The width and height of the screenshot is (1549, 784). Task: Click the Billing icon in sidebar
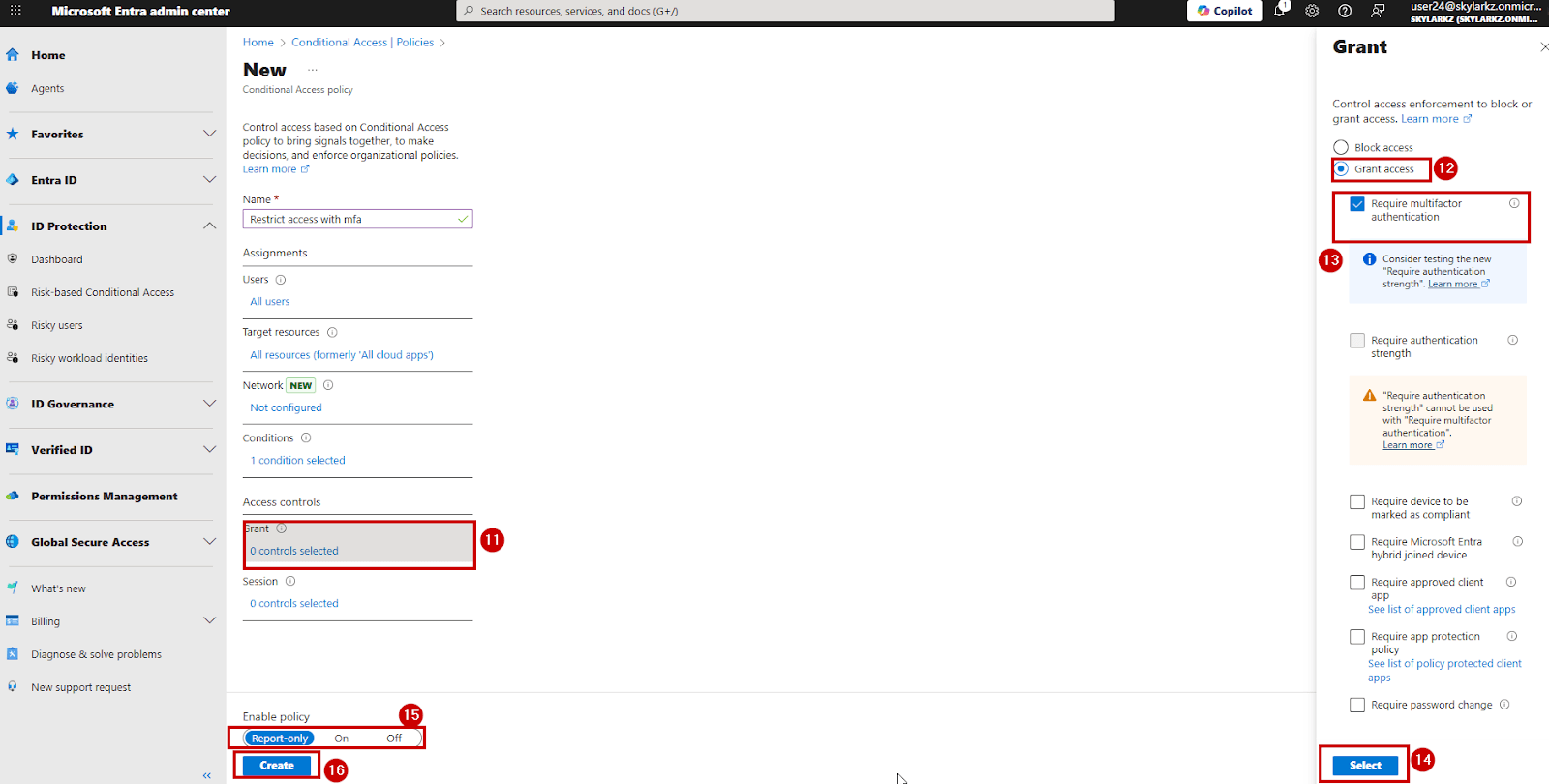[x=13, y=621]
